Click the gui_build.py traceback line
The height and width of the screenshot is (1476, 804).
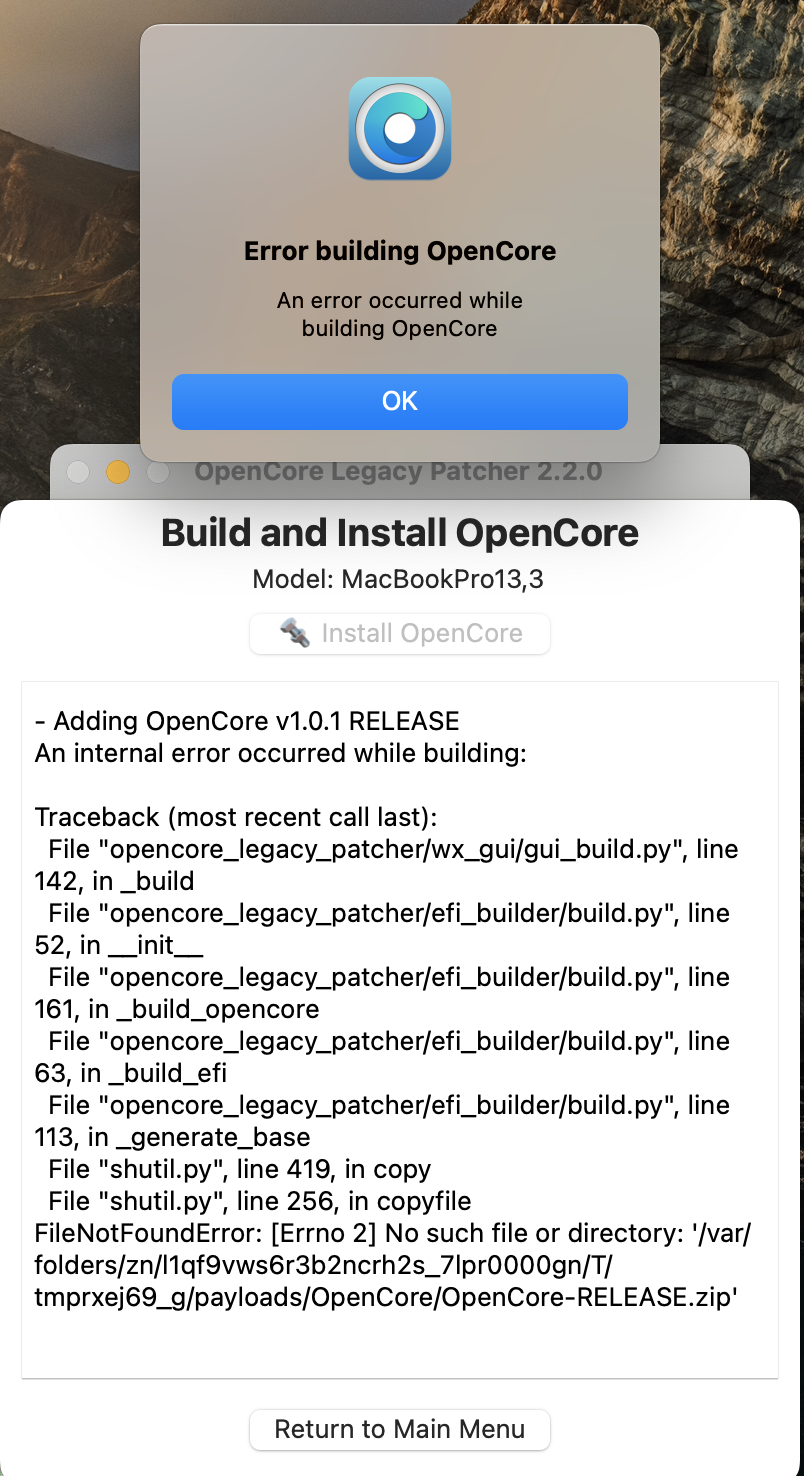[387, 865]
